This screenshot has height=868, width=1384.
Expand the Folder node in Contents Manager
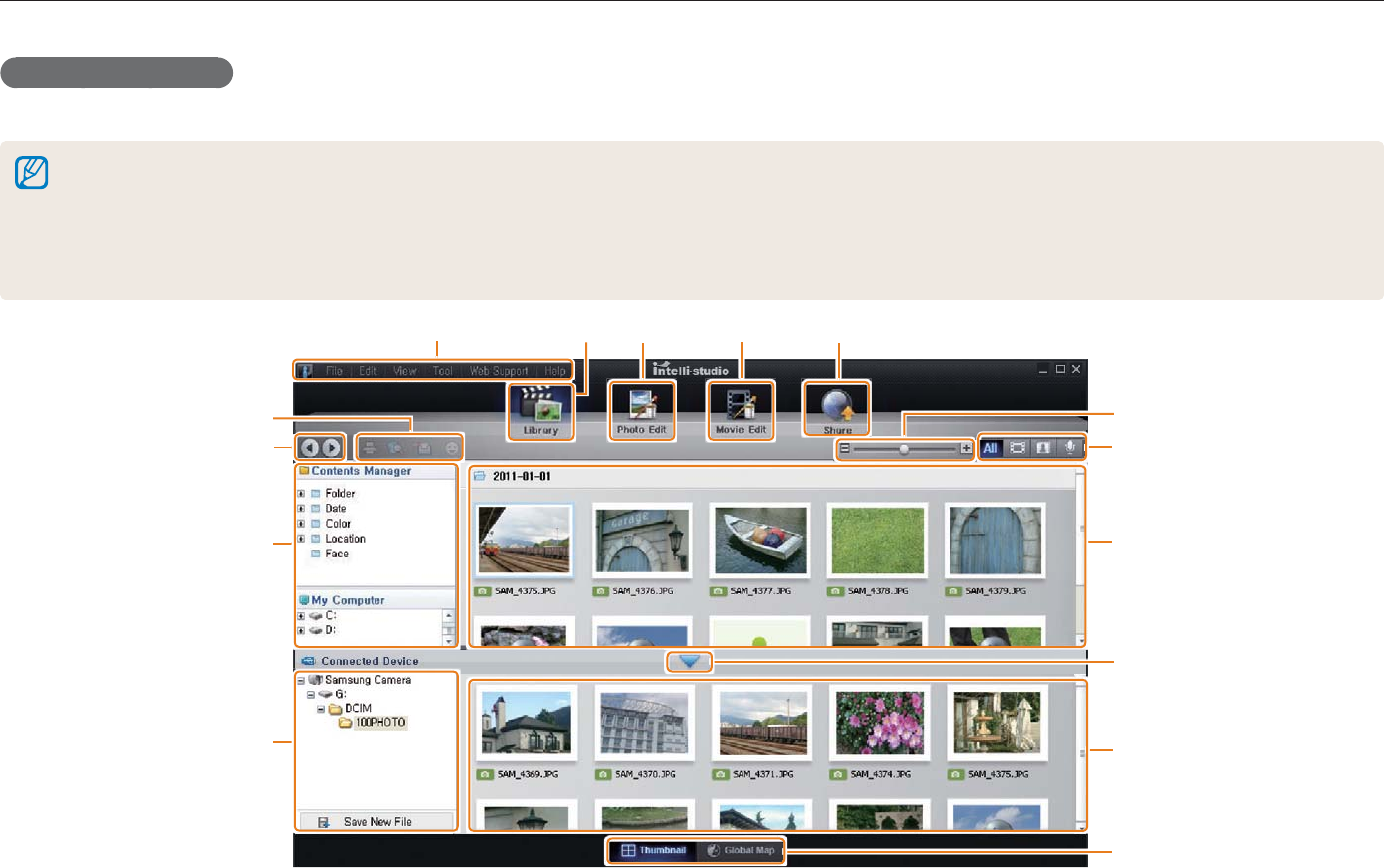point(301,494)
